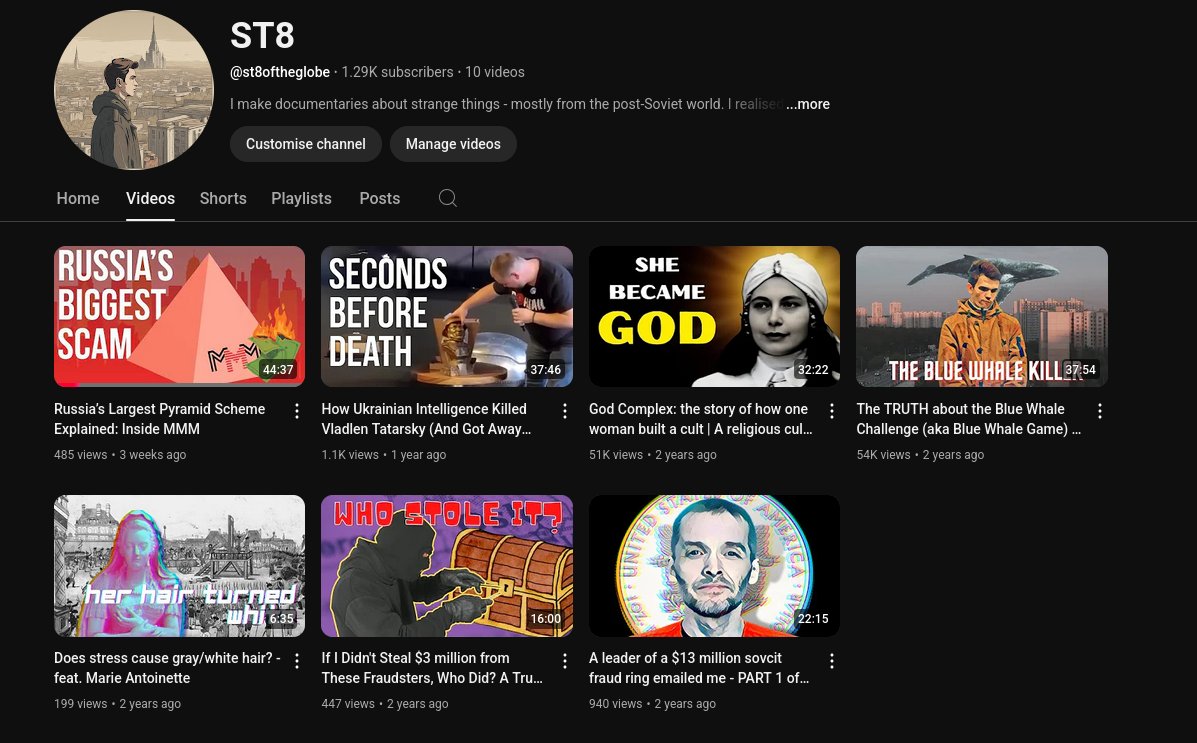
Task: Click the 447 views • 2 years ago text
Action: (385, 703)
